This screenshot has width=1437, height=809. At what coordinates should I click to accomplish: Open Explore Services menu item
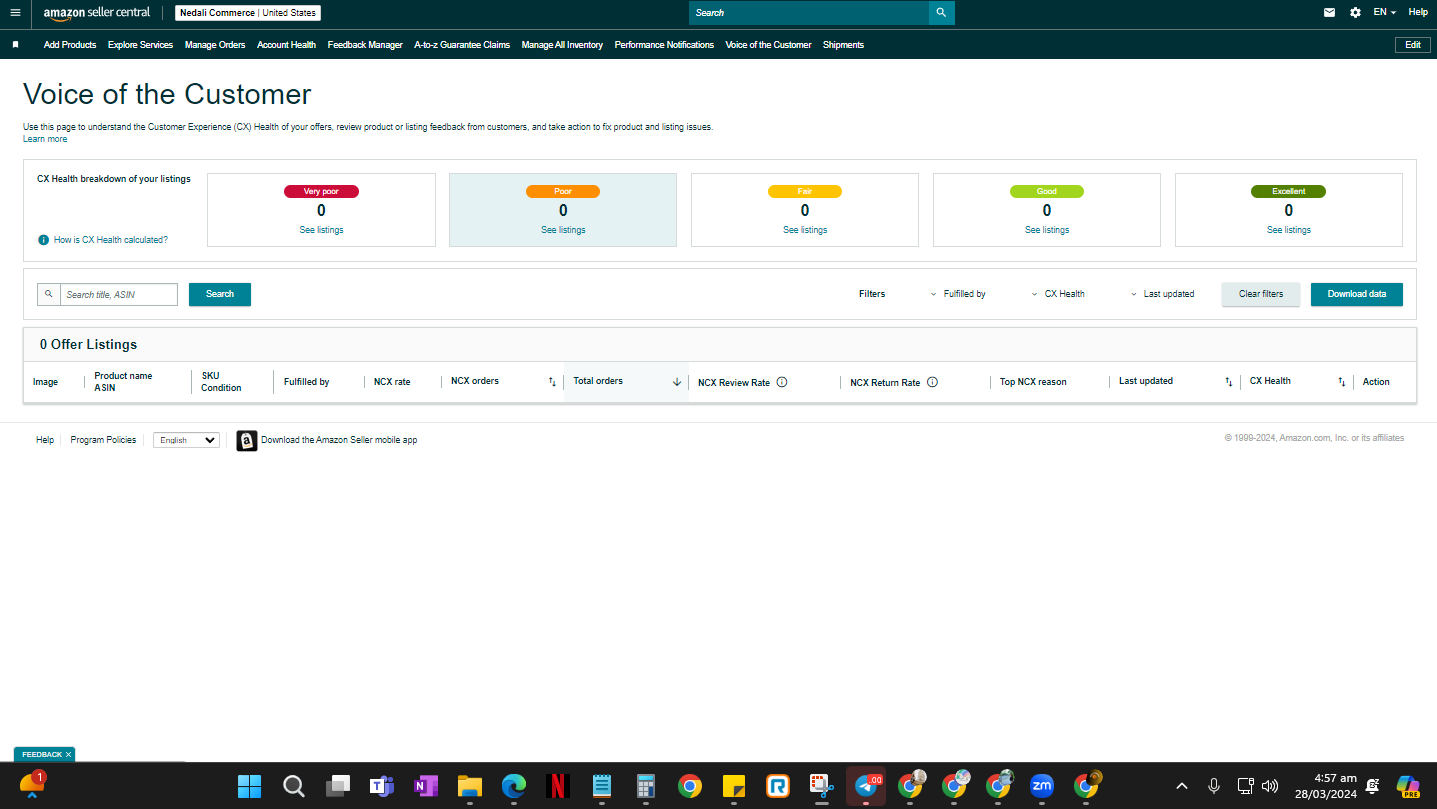[140, 45]
